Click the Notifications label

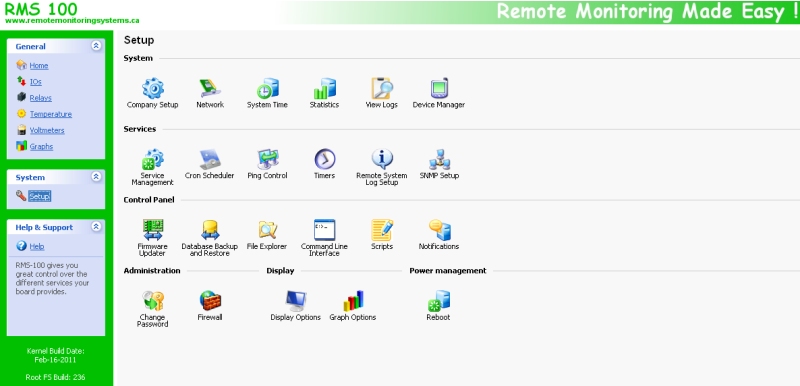click(439, 246)
